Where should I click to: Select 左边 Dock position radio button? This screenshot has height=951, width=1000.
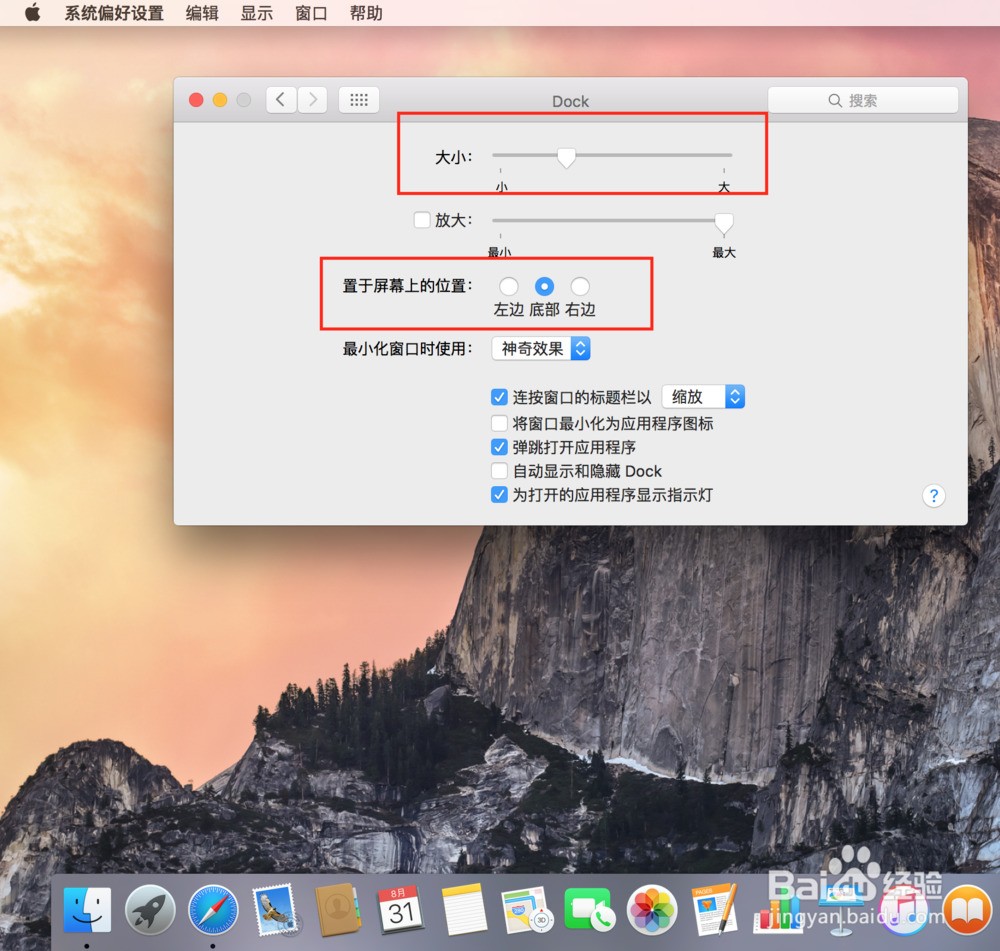point(508,286)
